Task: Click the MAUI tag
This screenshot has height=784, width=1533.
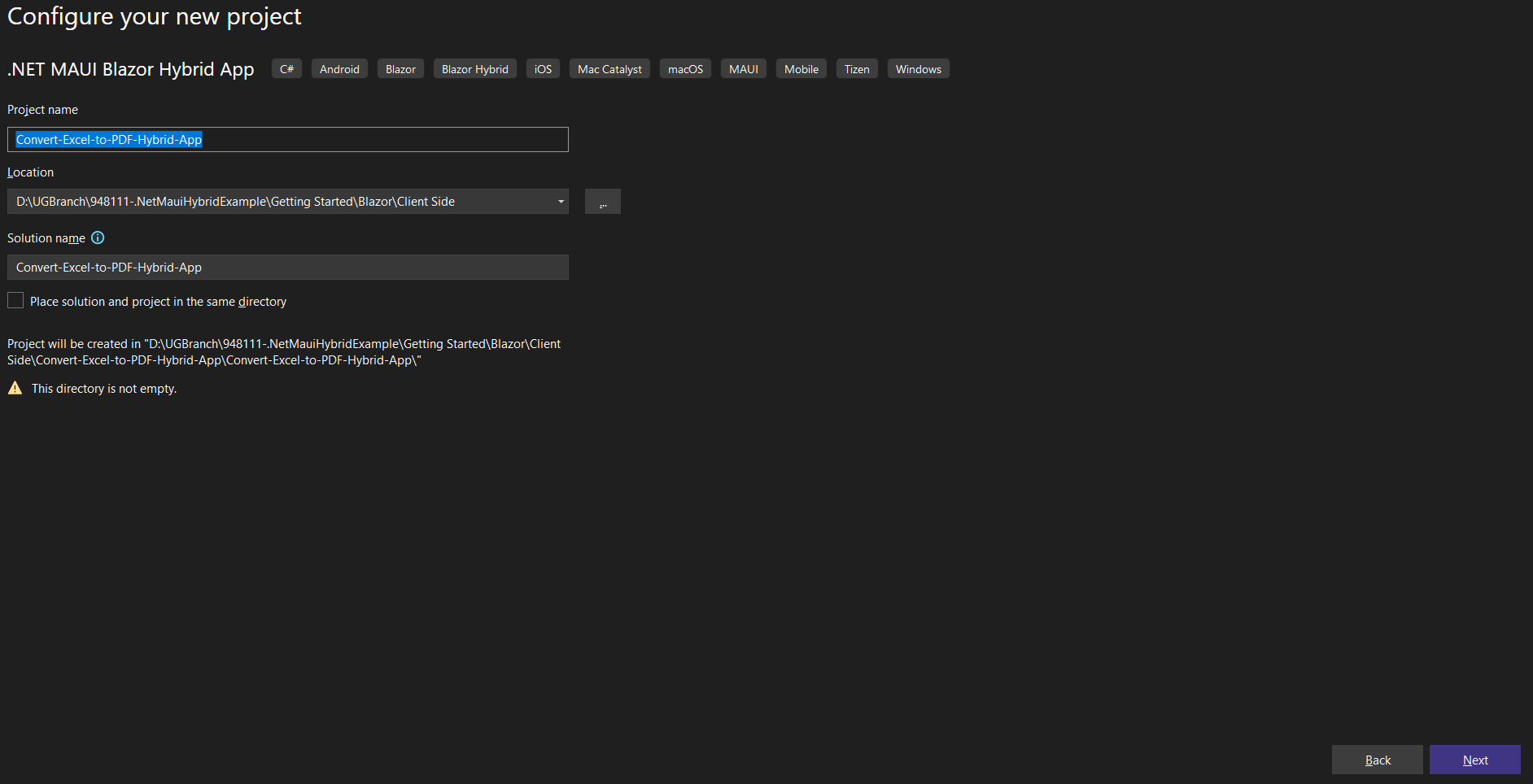Action: 742,68
